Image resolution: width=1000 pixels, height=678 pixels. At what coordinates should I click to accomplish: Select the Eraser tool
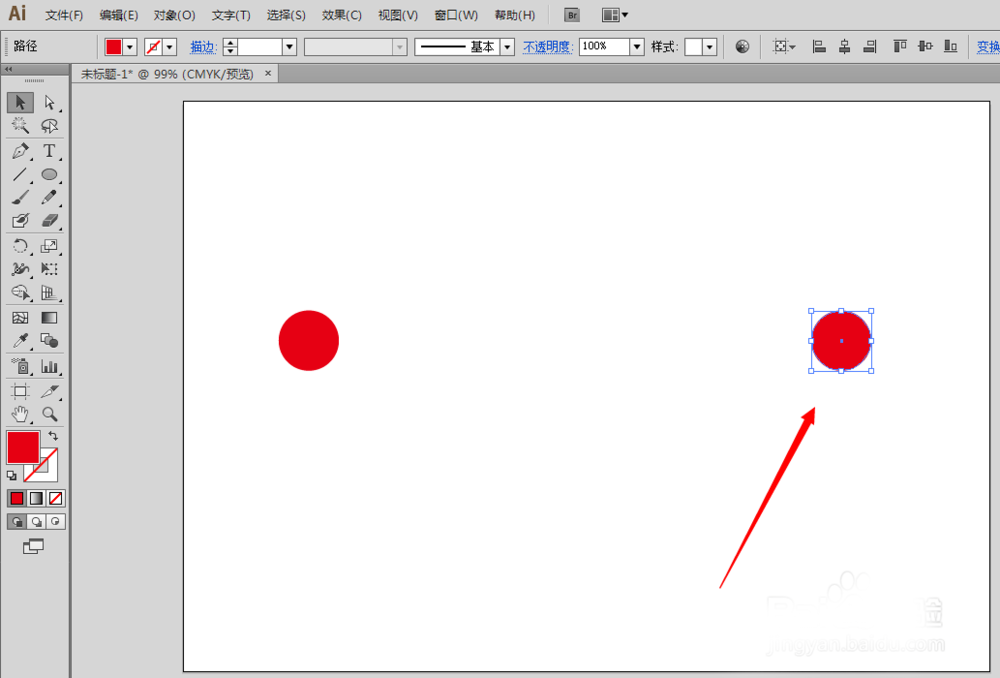(x=49, y=221)
